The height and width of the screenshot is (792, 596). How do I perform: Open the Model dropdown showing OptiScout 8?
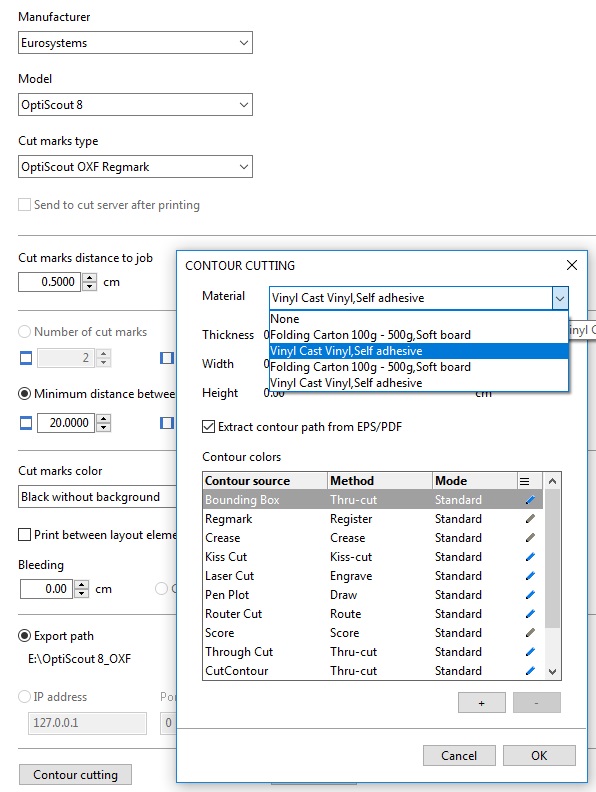pyautogui.click(x=135, y=105)
